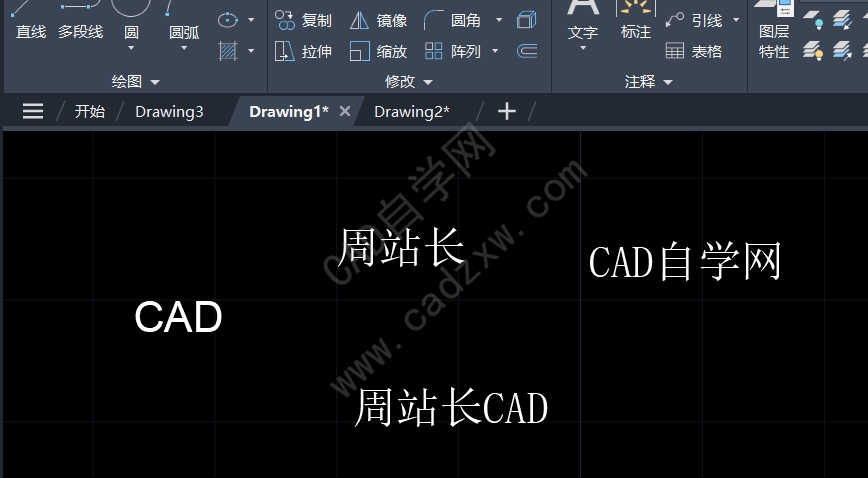Create a new drawing with the plus button

coord(507,111)
